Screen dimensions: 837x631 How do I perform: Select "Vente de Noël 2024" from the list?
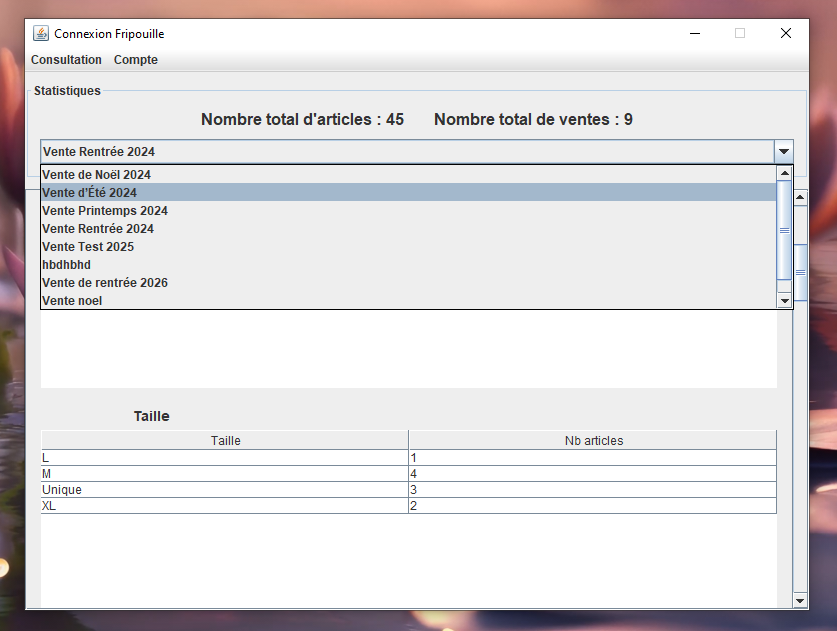(96, 175)
